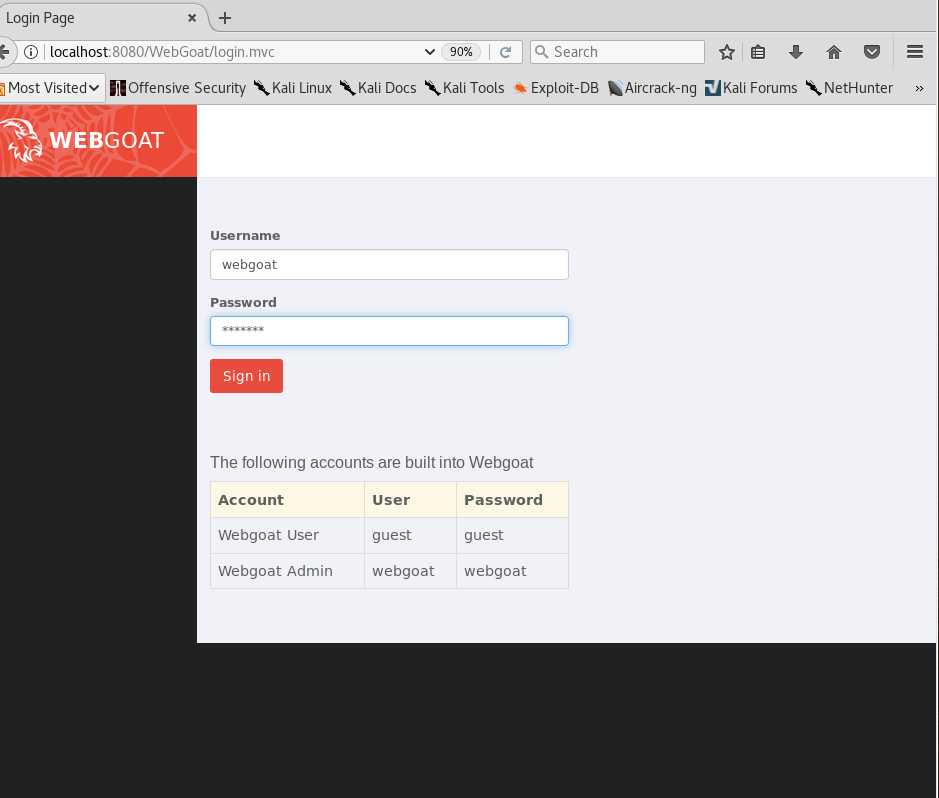Click the Password label above the field

(243, 302)
